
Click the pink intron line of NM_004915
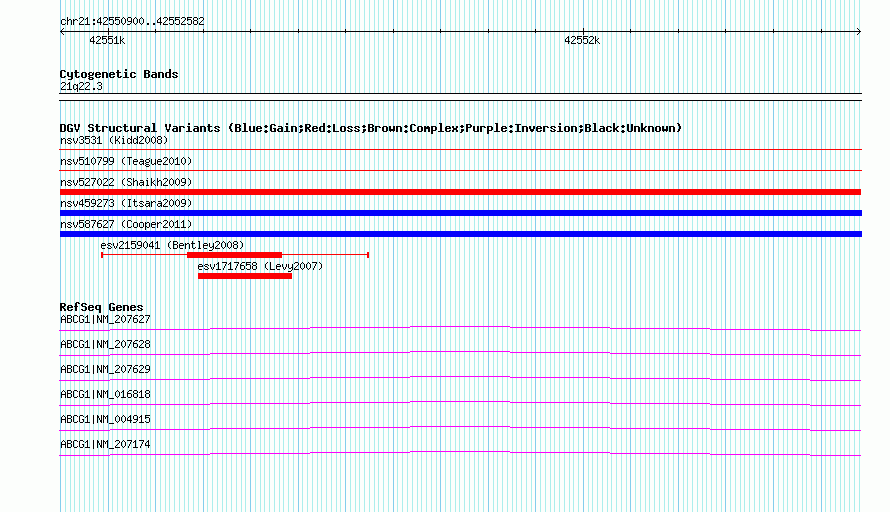point(460,428)
